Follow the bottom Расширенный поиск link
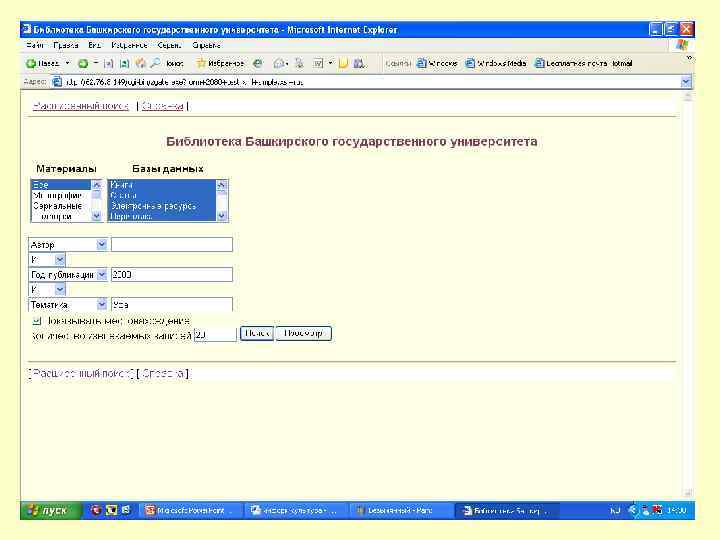Viewport: 720px width, 540px height. (81, 373)
